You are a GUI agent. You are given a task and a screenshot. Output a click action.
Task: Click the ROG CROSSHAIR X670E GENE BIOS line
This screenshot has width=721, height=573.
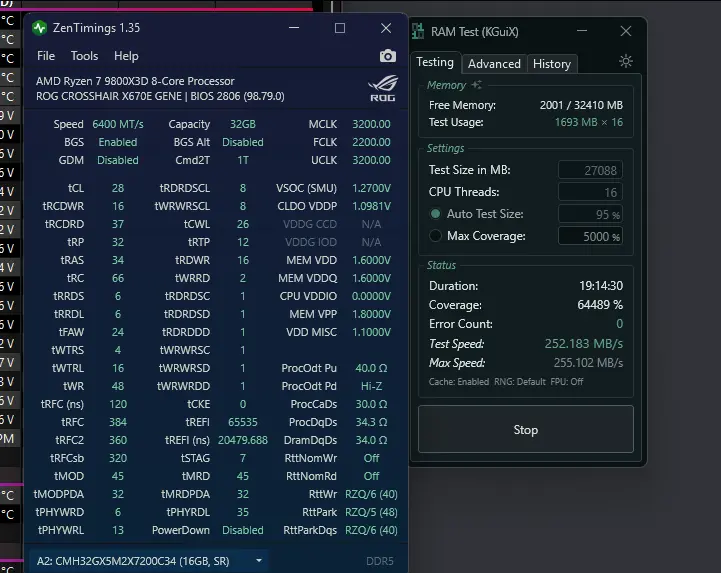click(160, 96)
